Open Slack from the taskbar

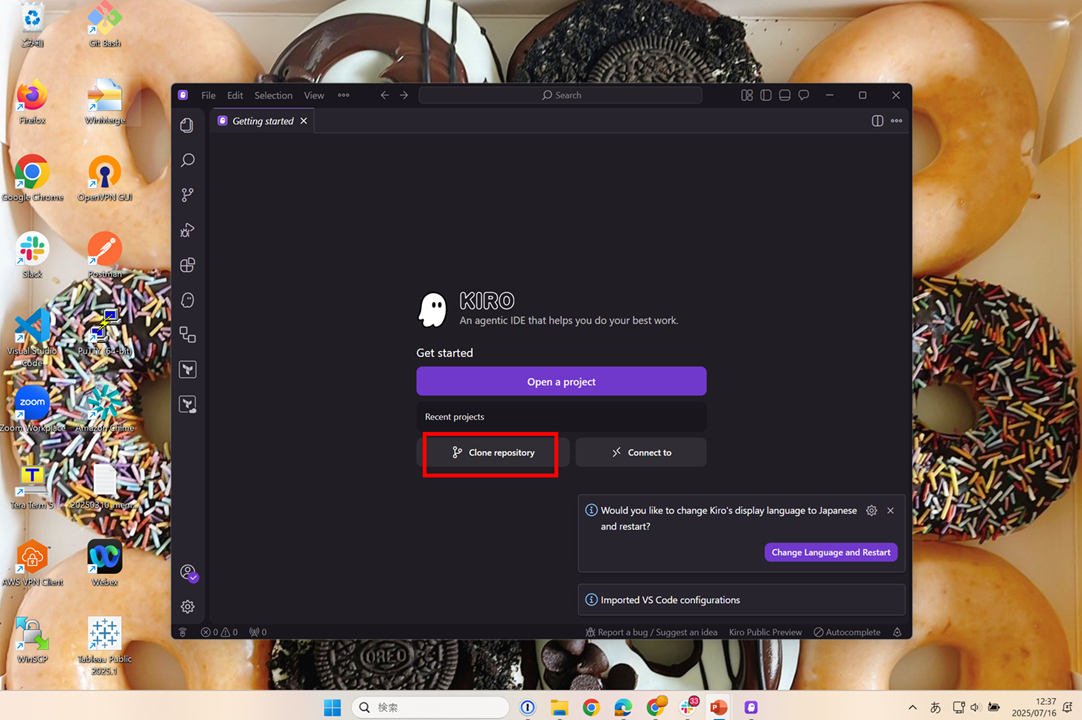point(688,707)
